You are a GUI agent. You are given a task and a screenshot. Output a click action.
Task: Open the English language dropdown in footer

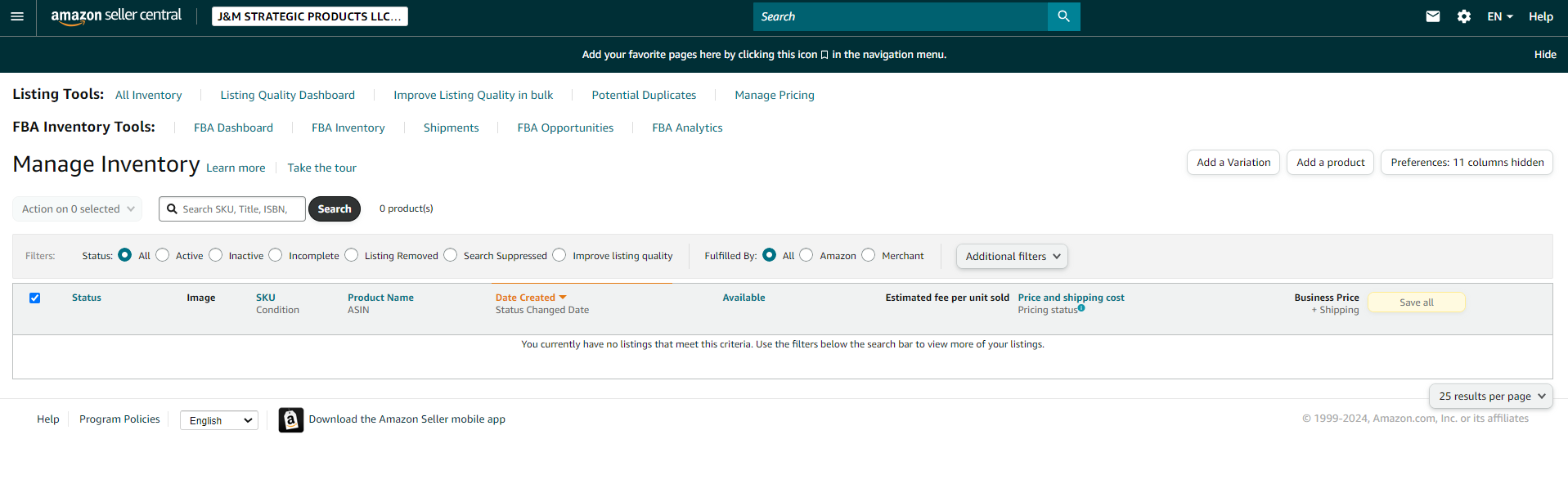point(219,420)
